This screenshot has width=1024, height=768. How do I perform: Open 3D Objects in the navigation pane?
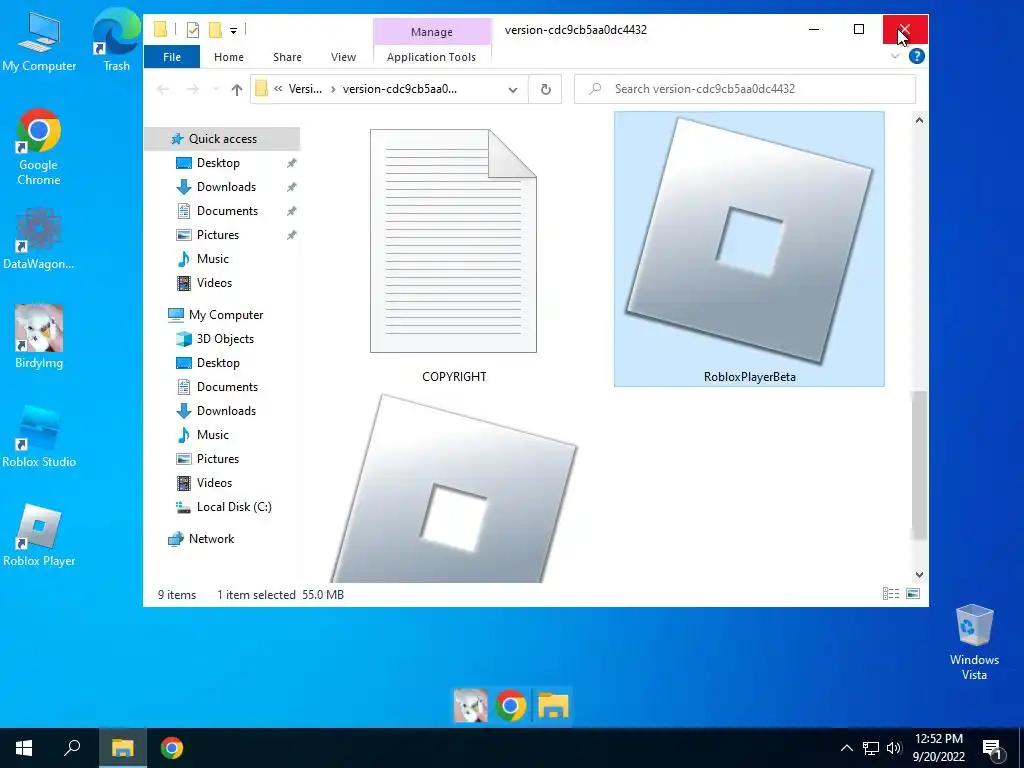225,339
